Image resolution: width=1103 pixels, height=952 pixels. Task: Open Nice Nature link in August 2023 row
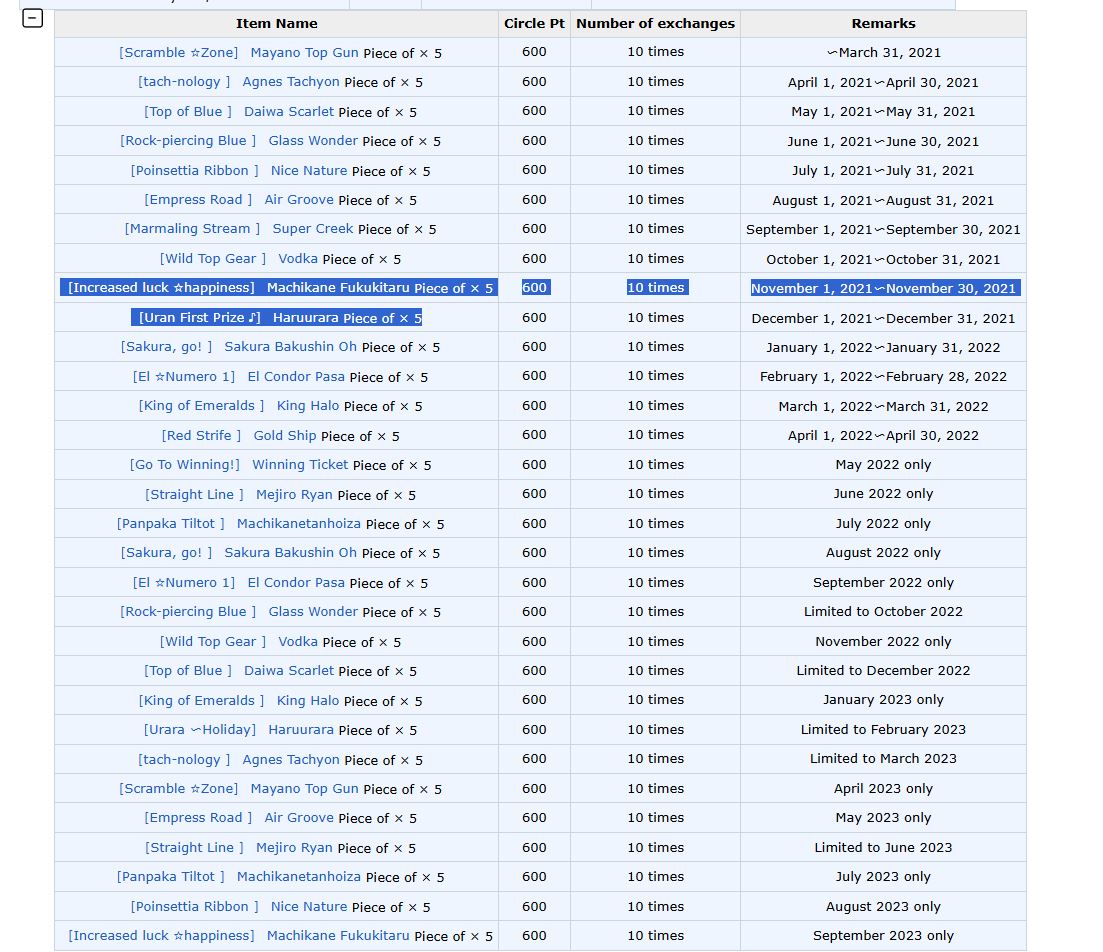click(x=309, y=906)
